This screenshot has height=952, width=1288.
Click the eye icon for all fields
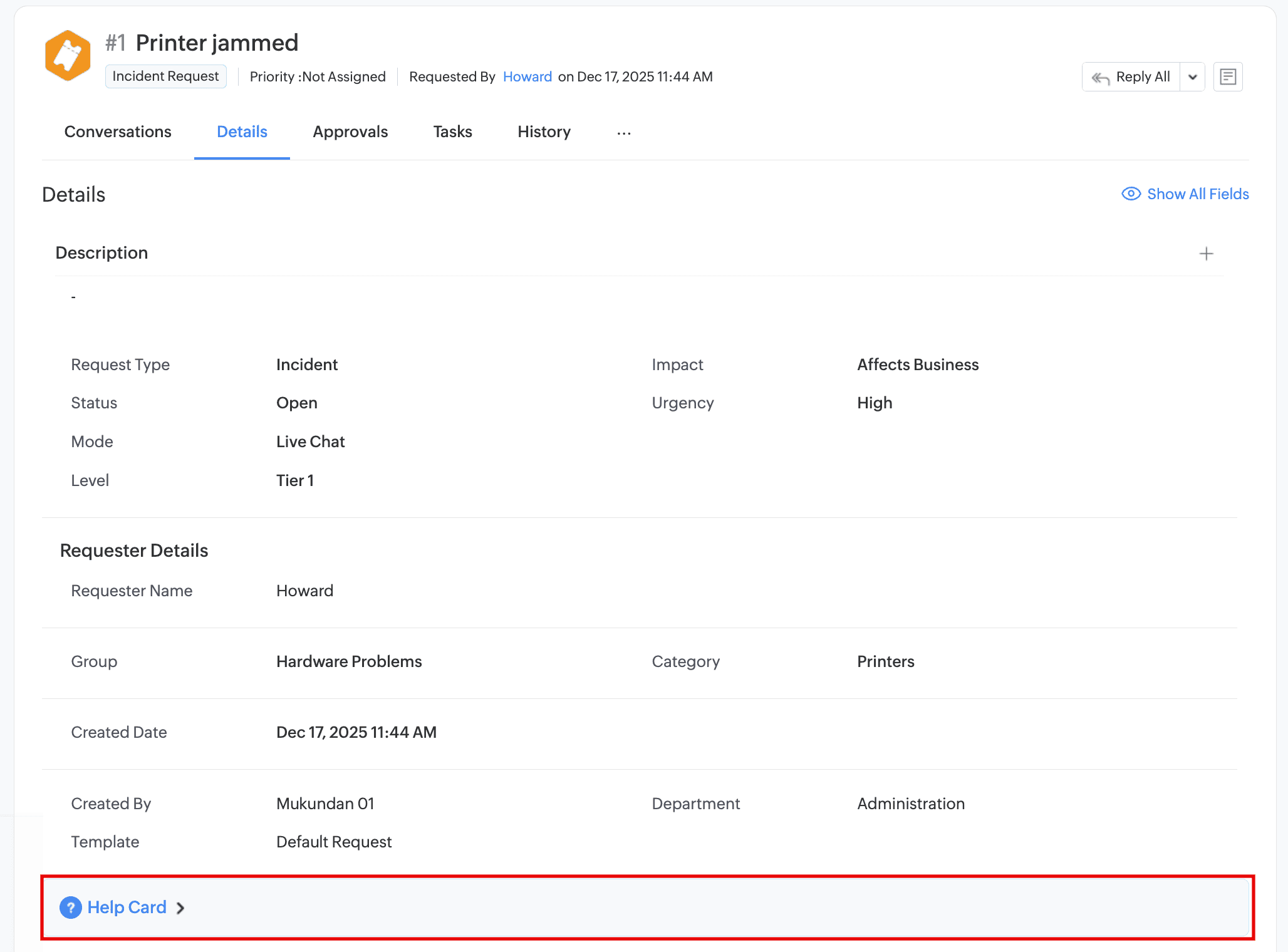[1131, 194]
